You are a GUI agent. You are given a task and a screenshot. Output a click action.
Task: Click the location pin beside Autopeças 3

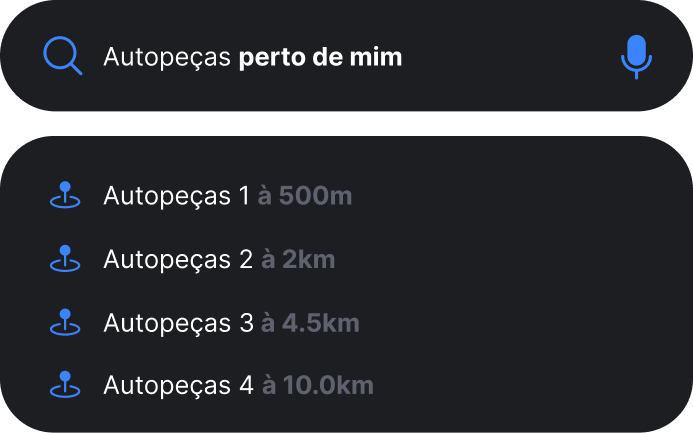(65, 323)
